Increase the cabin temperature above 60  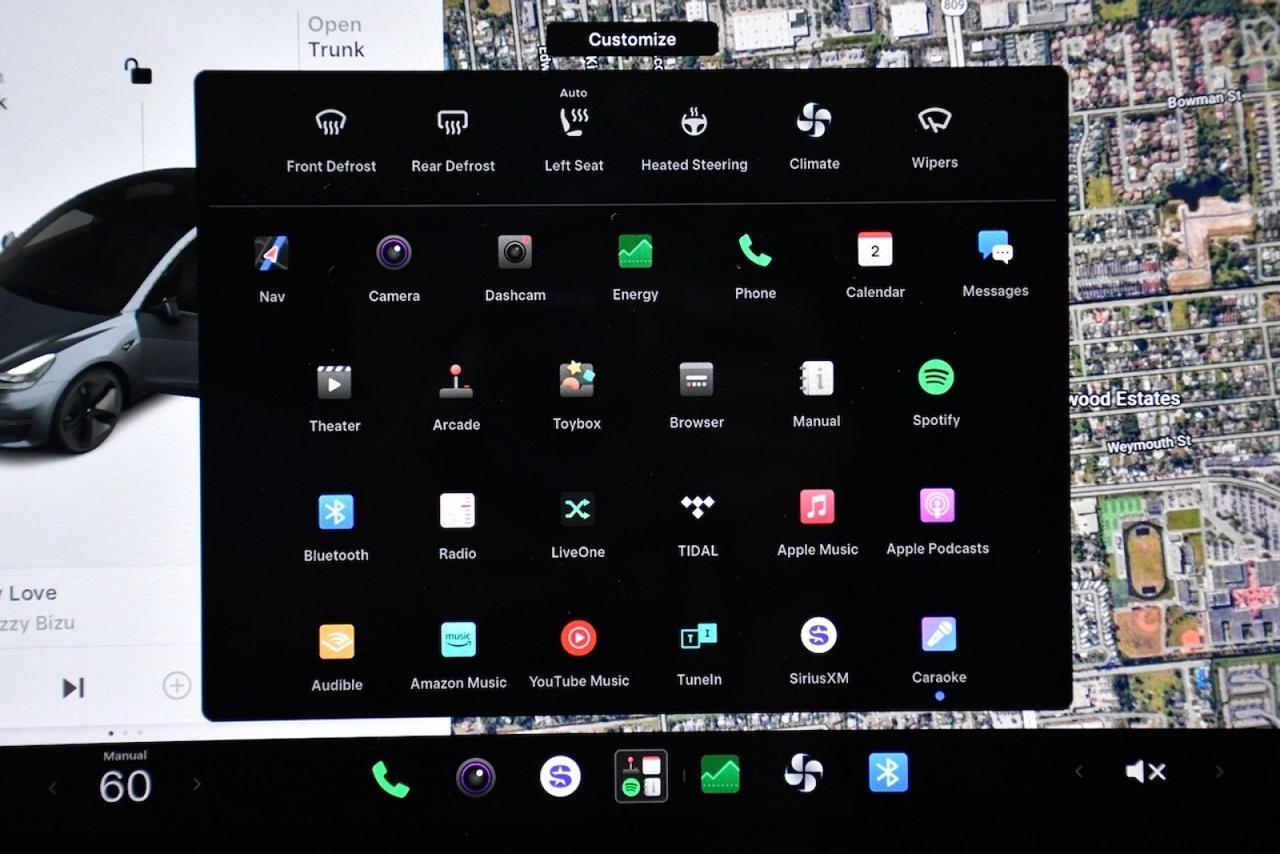[x=196, y=785]
